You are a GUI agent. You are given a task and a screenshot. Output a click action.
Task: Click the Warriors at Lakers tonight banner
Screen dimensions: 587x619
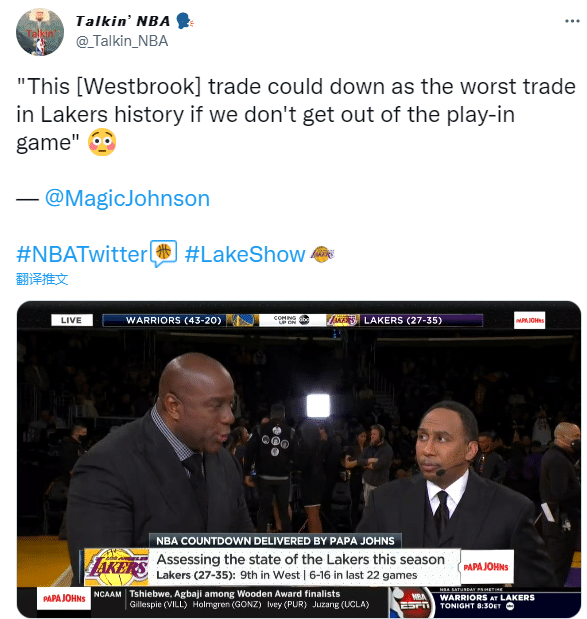tap(487, 602)
